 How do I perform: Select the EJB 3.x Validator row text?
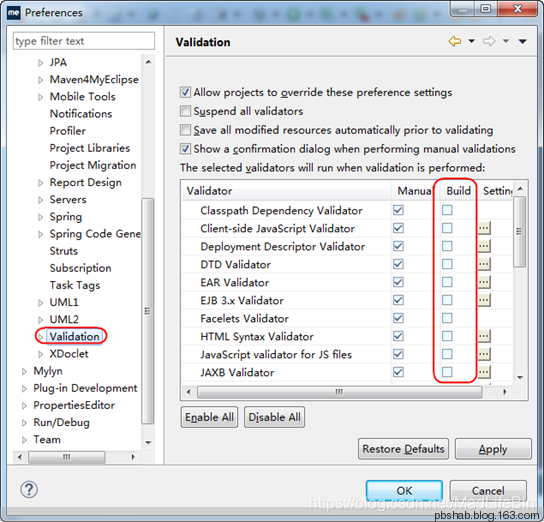(x=242, y=300)
